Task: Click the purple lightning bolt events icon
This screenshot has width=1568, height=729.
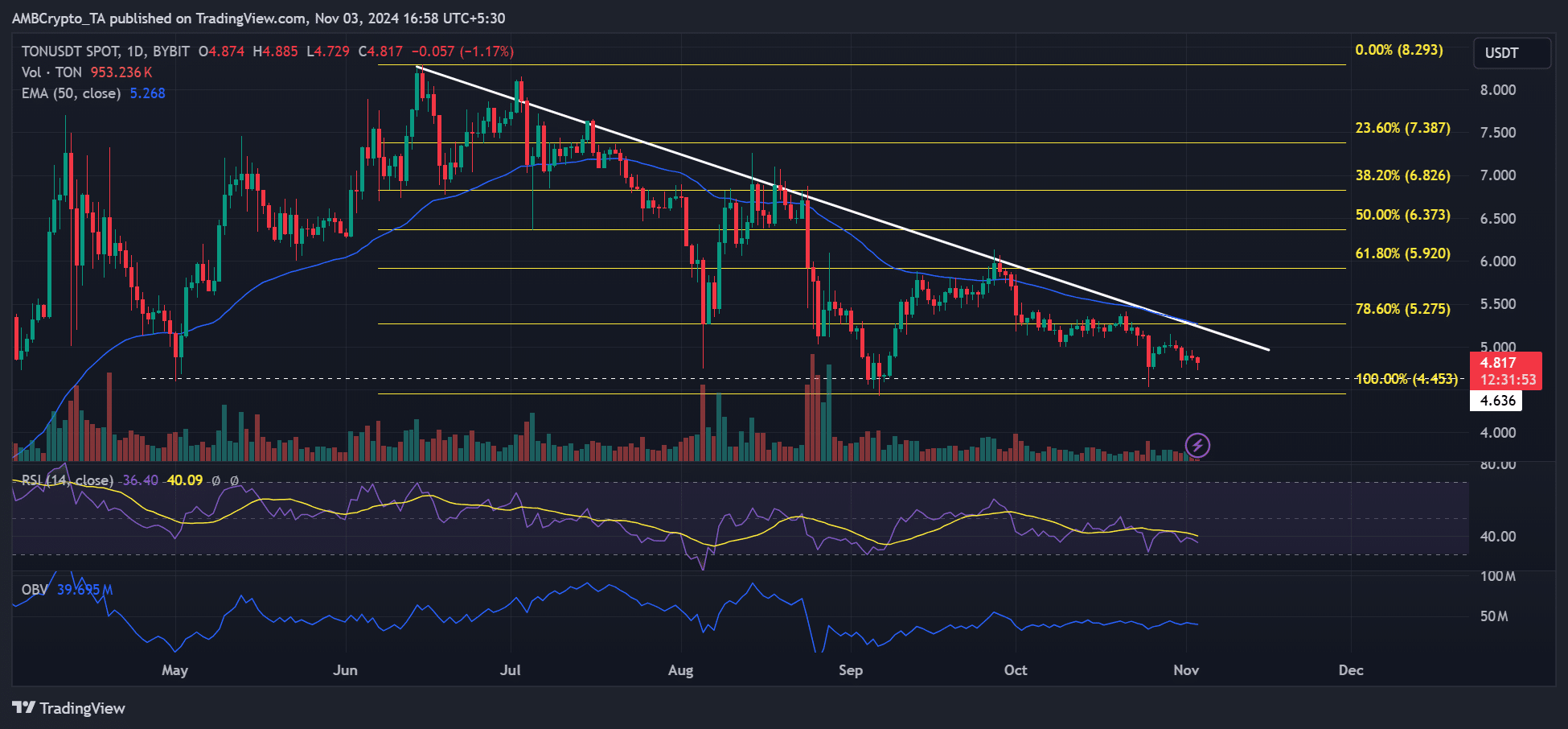Action: [x=1197, y=445]
